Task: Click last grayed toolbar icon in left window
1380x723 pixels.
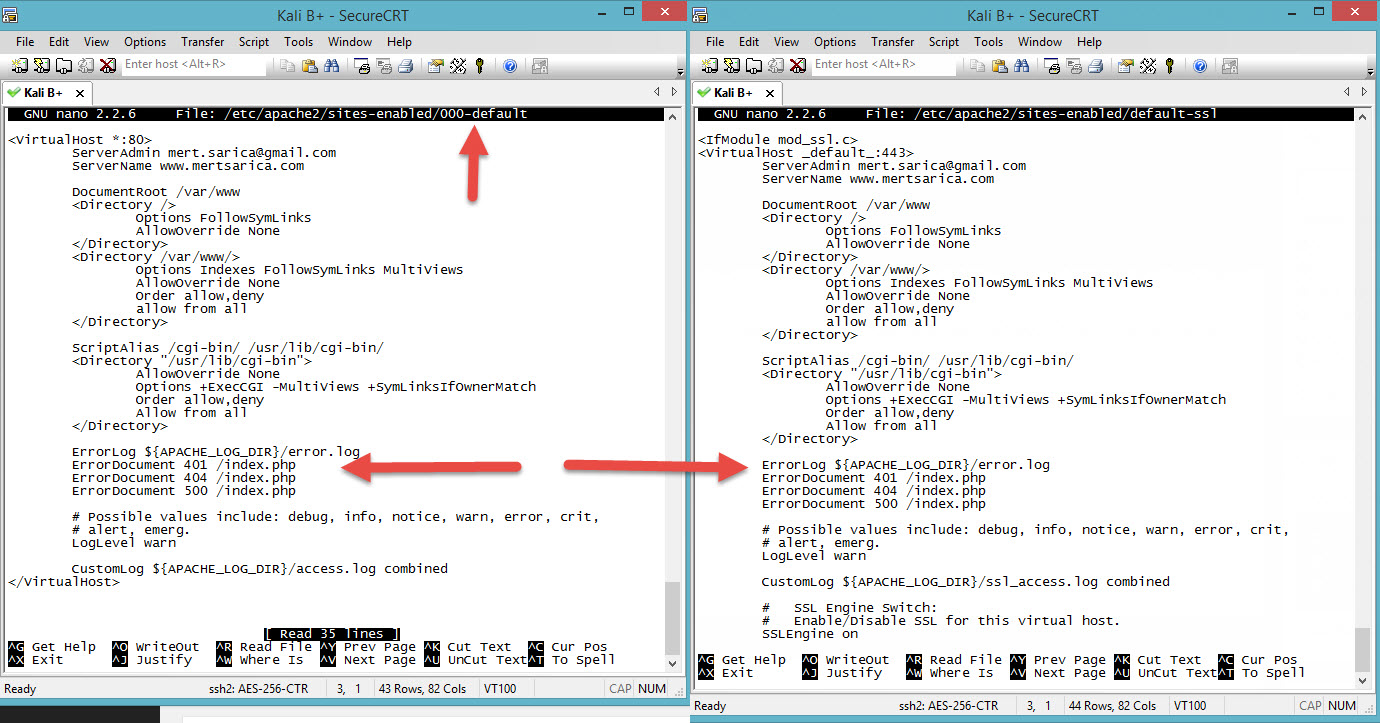Action: (540, 66)
